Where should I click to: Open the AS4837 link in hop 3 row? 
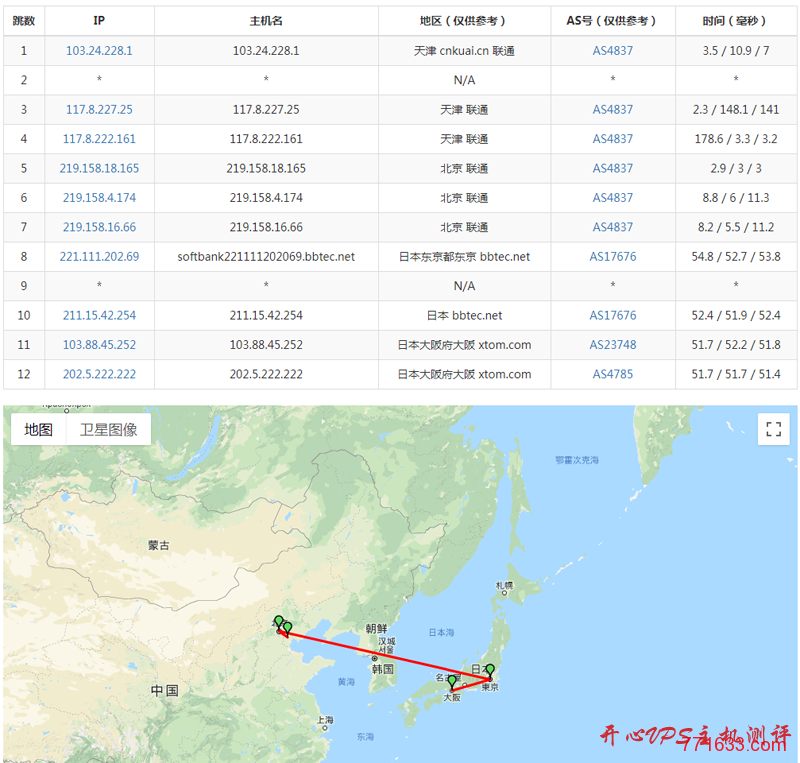coord(612,109)
